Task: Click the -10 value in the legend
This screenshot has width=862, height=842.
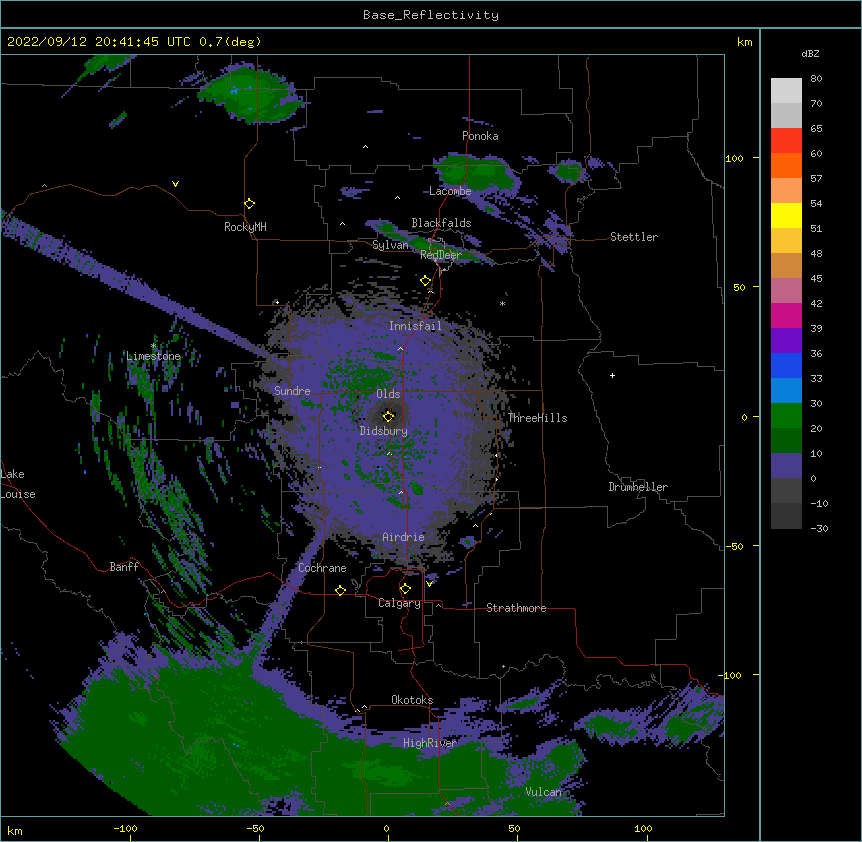Action: pos(819,503)
